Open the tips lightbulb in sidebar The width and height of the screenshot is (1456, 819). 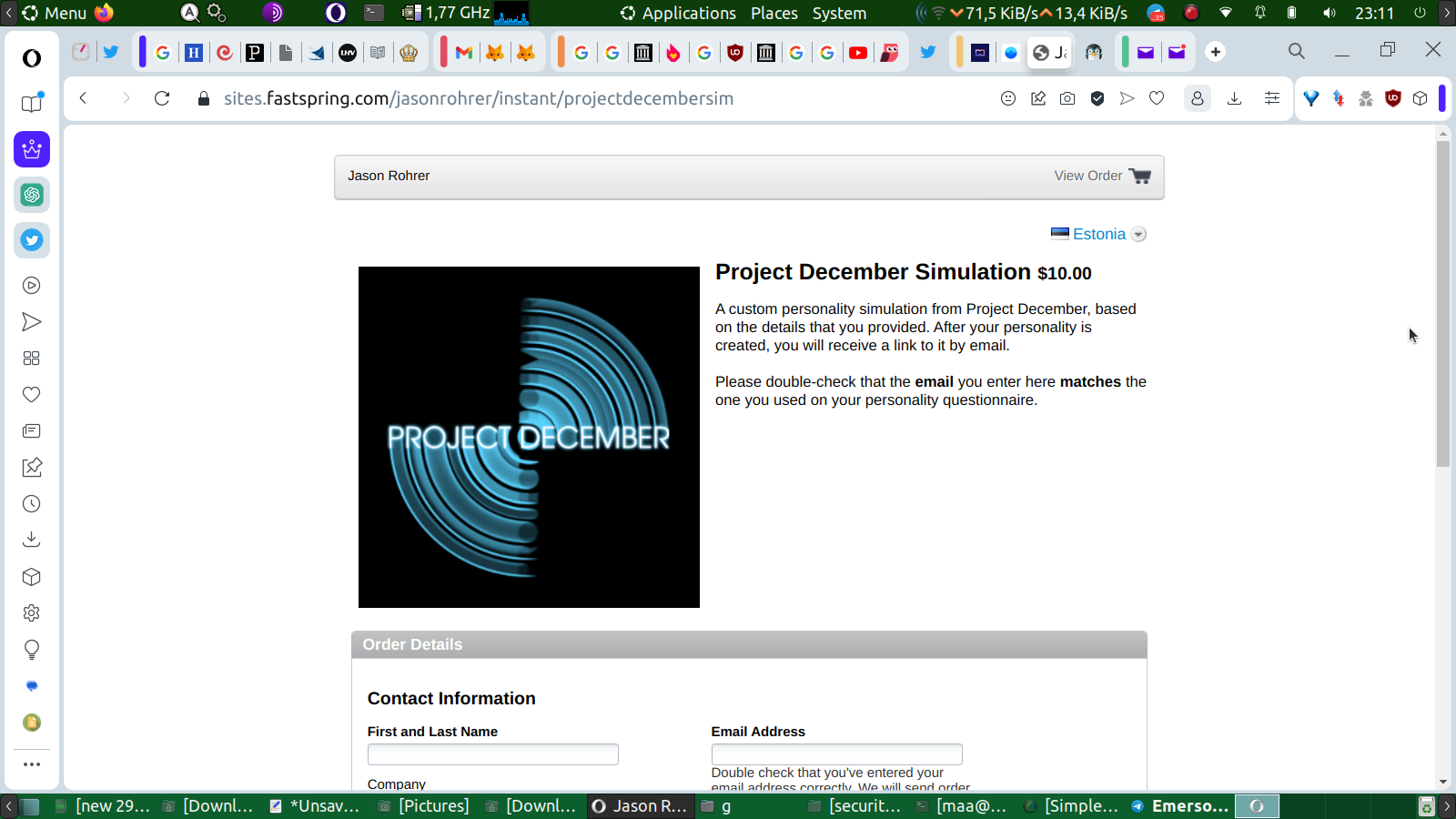[32, 650]
